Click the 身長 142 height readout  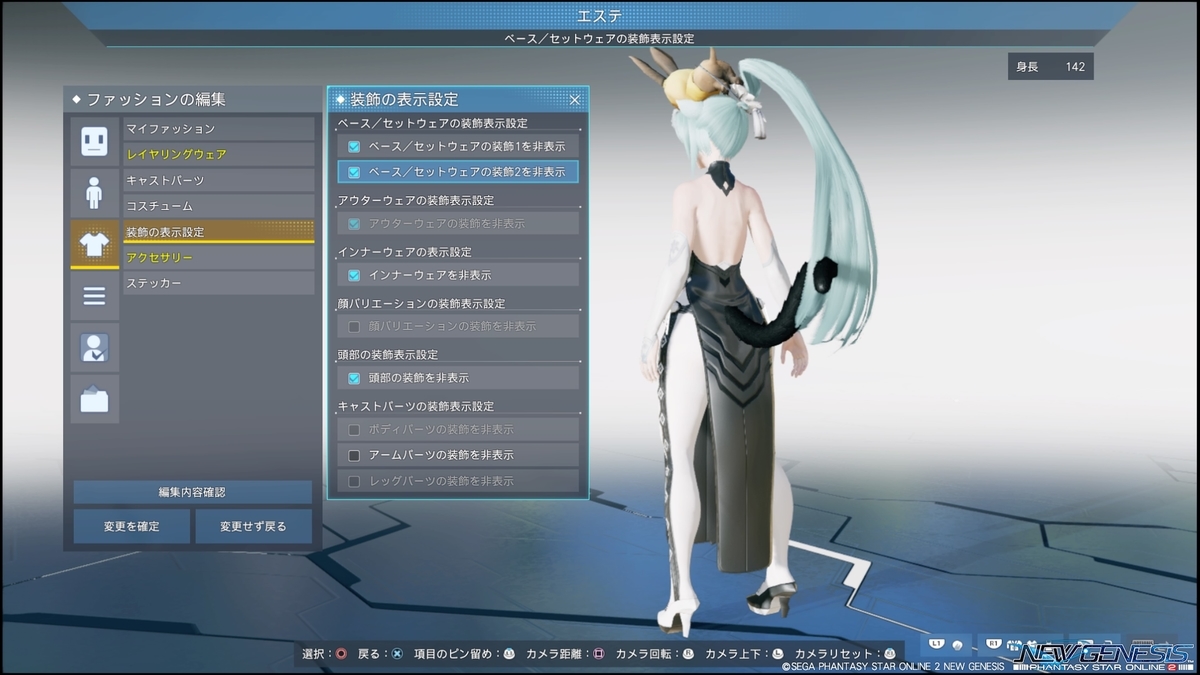1051,67
